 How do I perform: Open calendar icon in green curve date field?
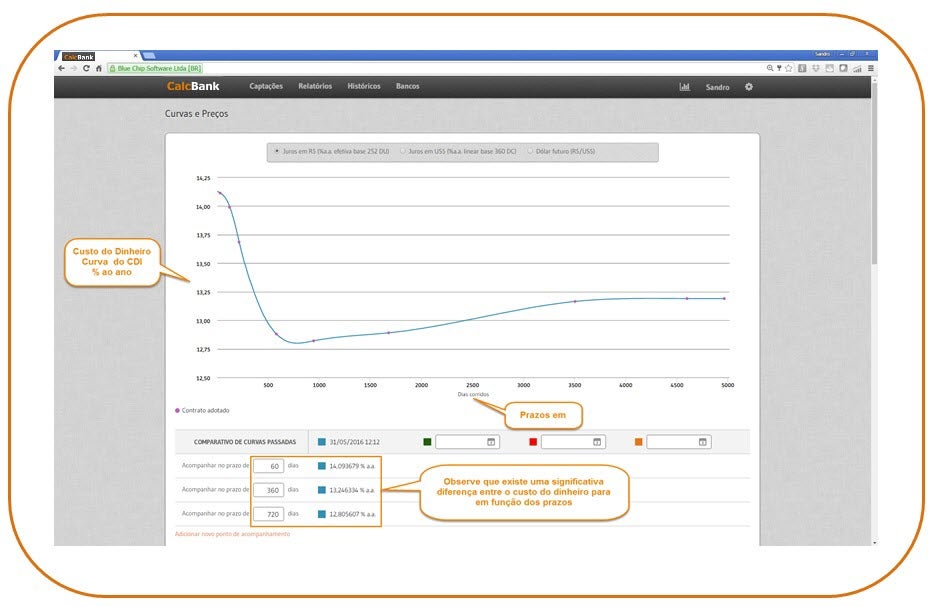491,442
